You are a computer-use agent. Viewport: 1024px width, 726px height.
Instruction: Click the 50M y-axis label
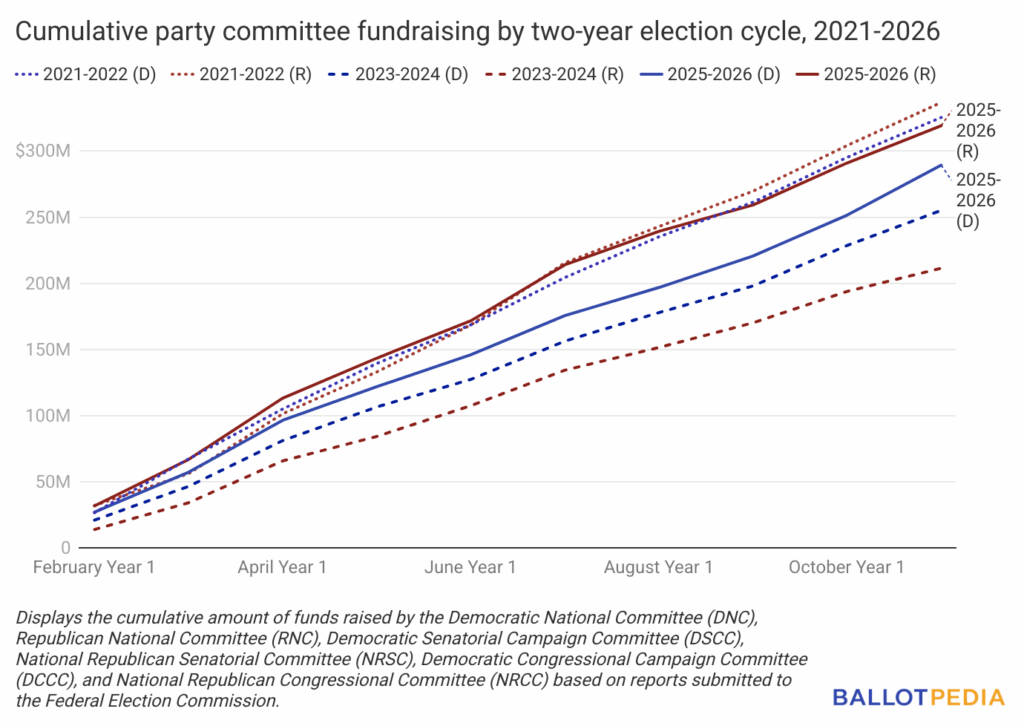49,482
